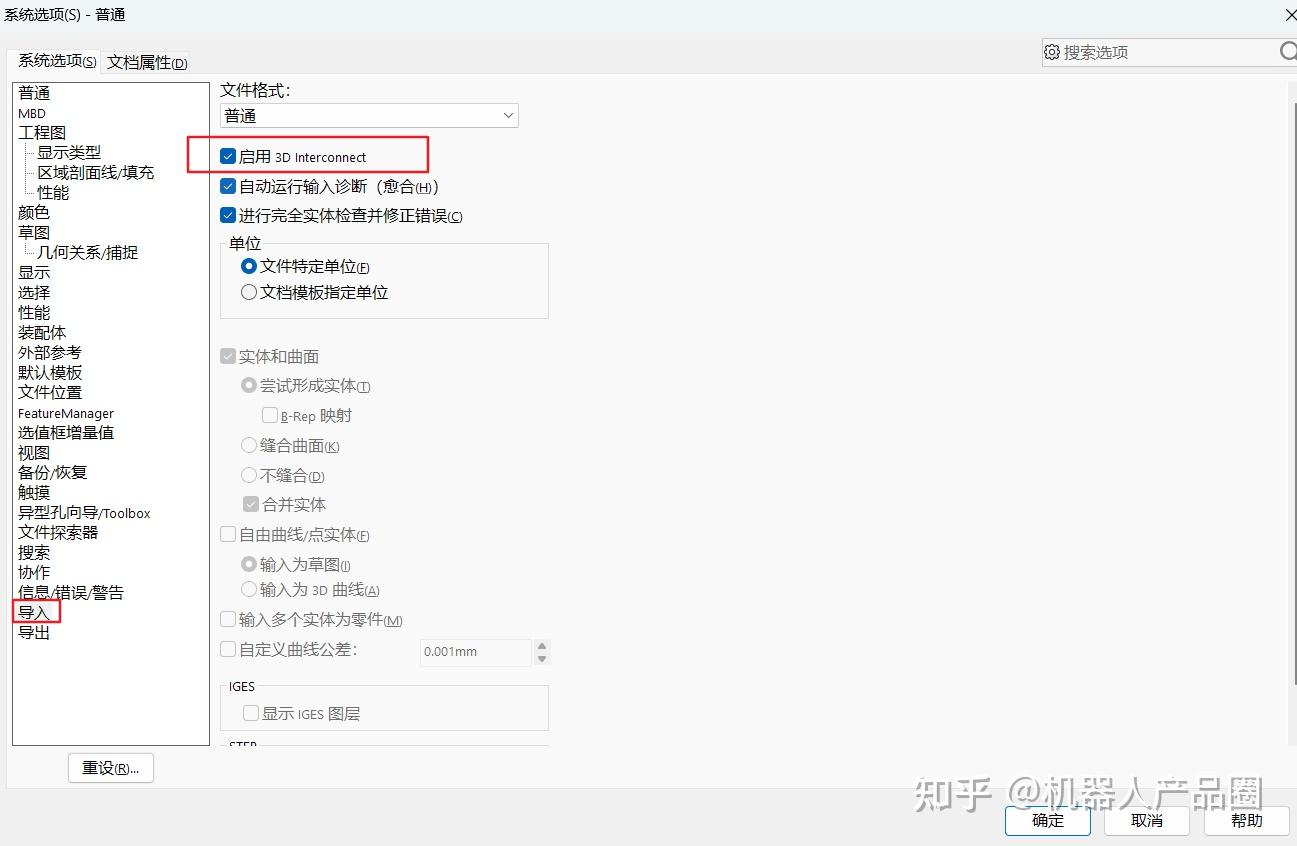
Task: Disable the 启用 3D Interconnect checkbox
Action: click(228, 156)
